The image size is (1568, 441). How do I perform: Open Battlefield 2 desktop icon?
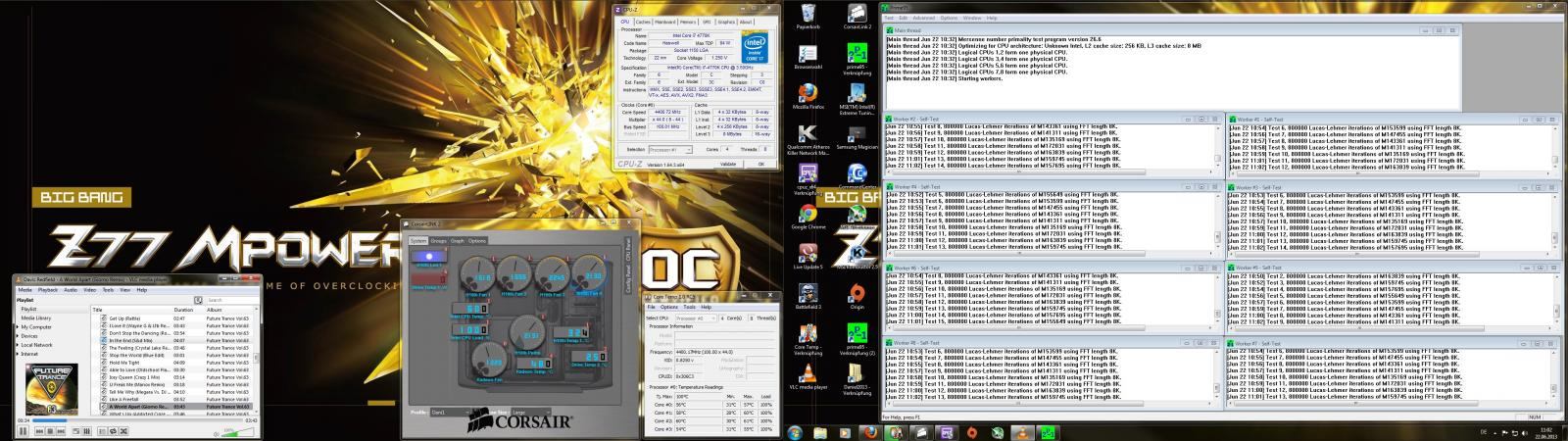(x=808, y=294)
